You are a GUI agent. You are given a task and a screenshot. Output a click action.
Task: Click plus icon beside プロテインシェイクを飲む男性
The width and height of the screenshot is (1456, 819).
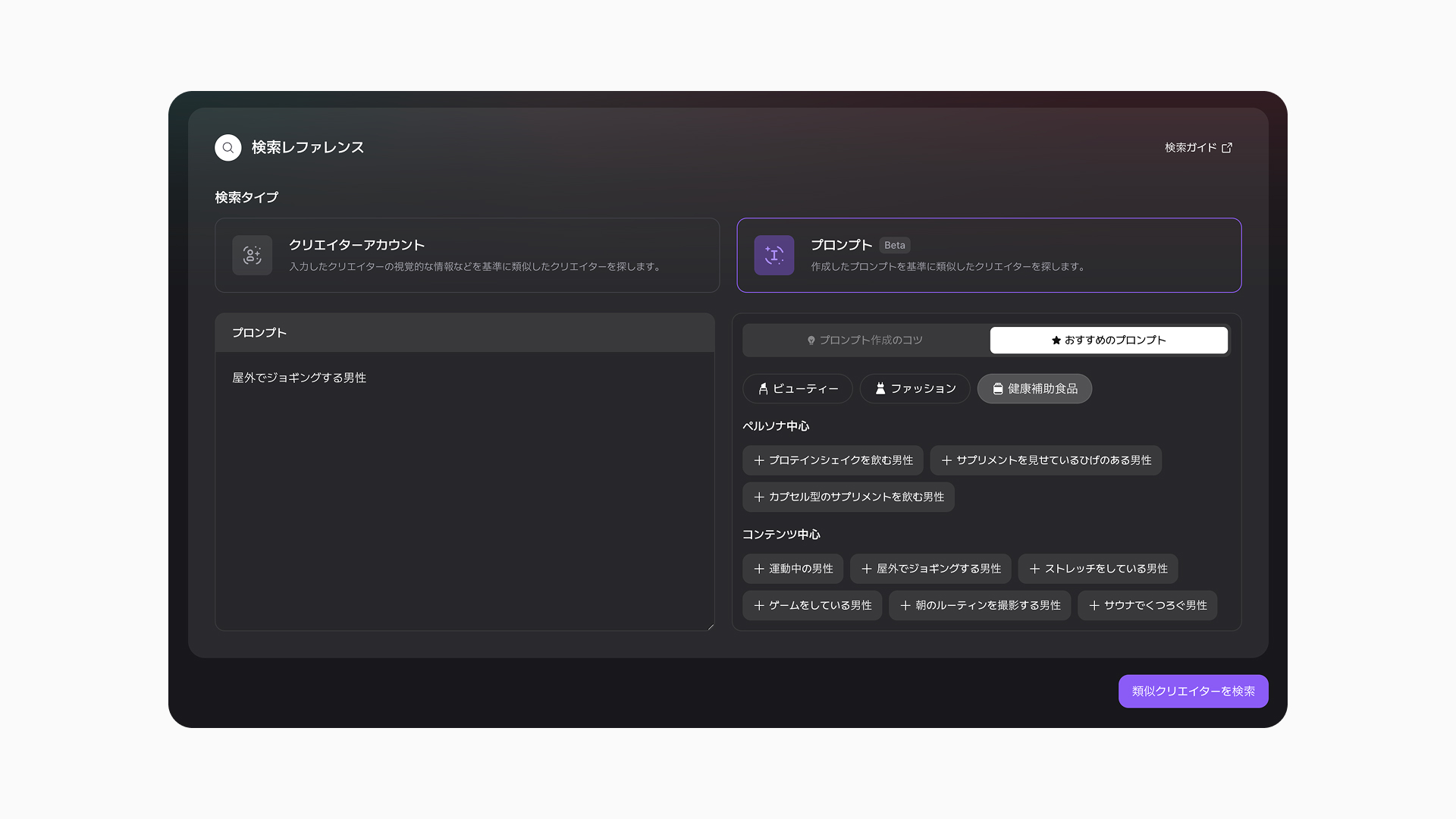click(758, 460)
